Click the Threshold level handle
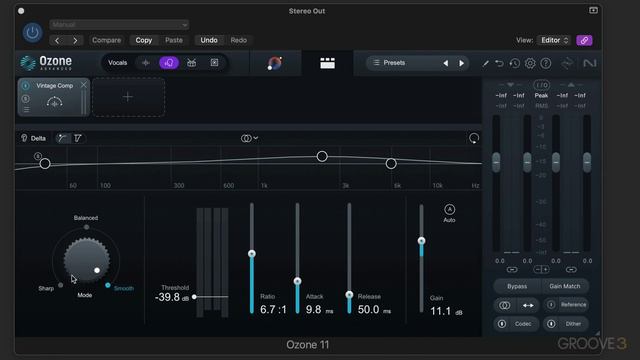 click(194, 297)
